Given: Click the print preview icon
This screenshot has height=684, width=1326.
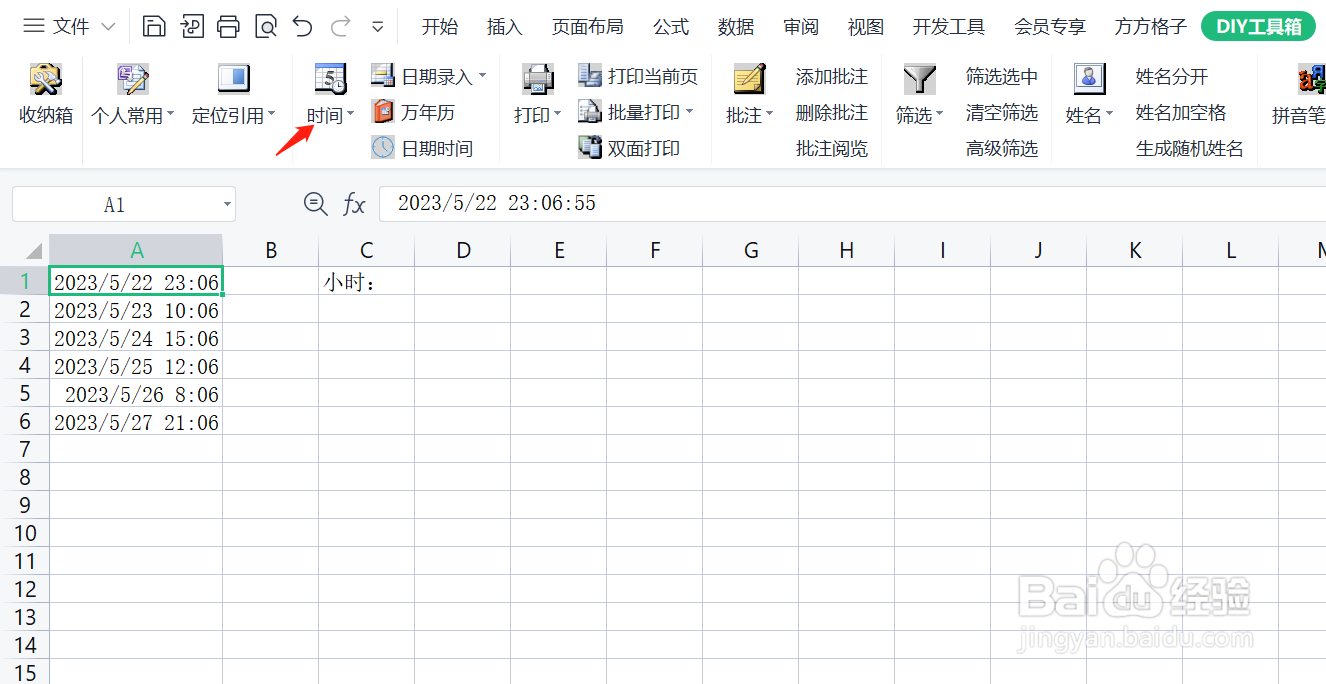Looking at the screenshot, I should pos(266,26).
